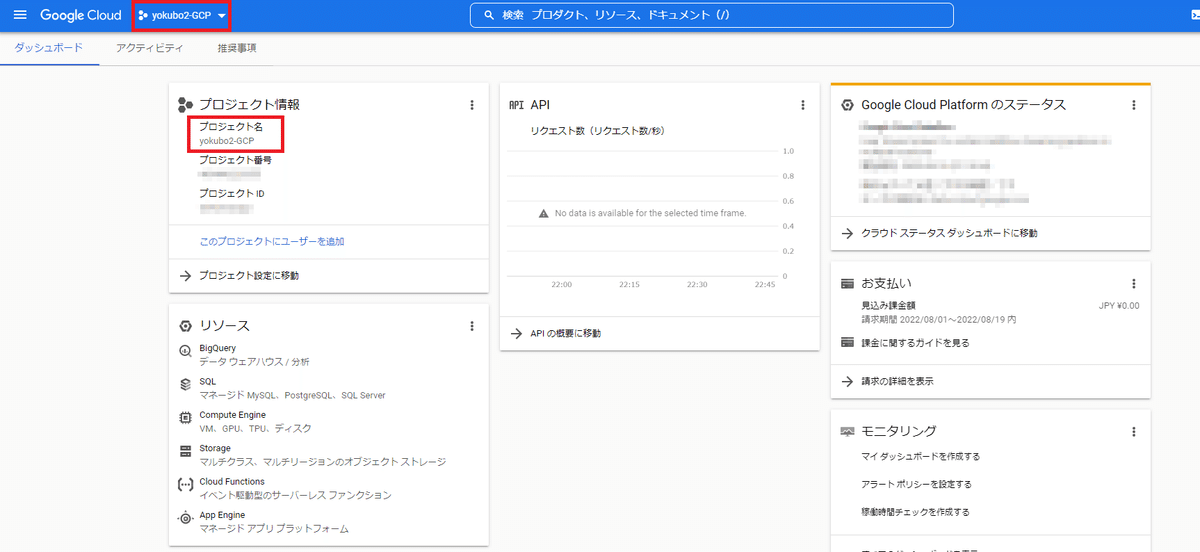
Task: Click the search bar for products and resources
Action: coord(711,15)
